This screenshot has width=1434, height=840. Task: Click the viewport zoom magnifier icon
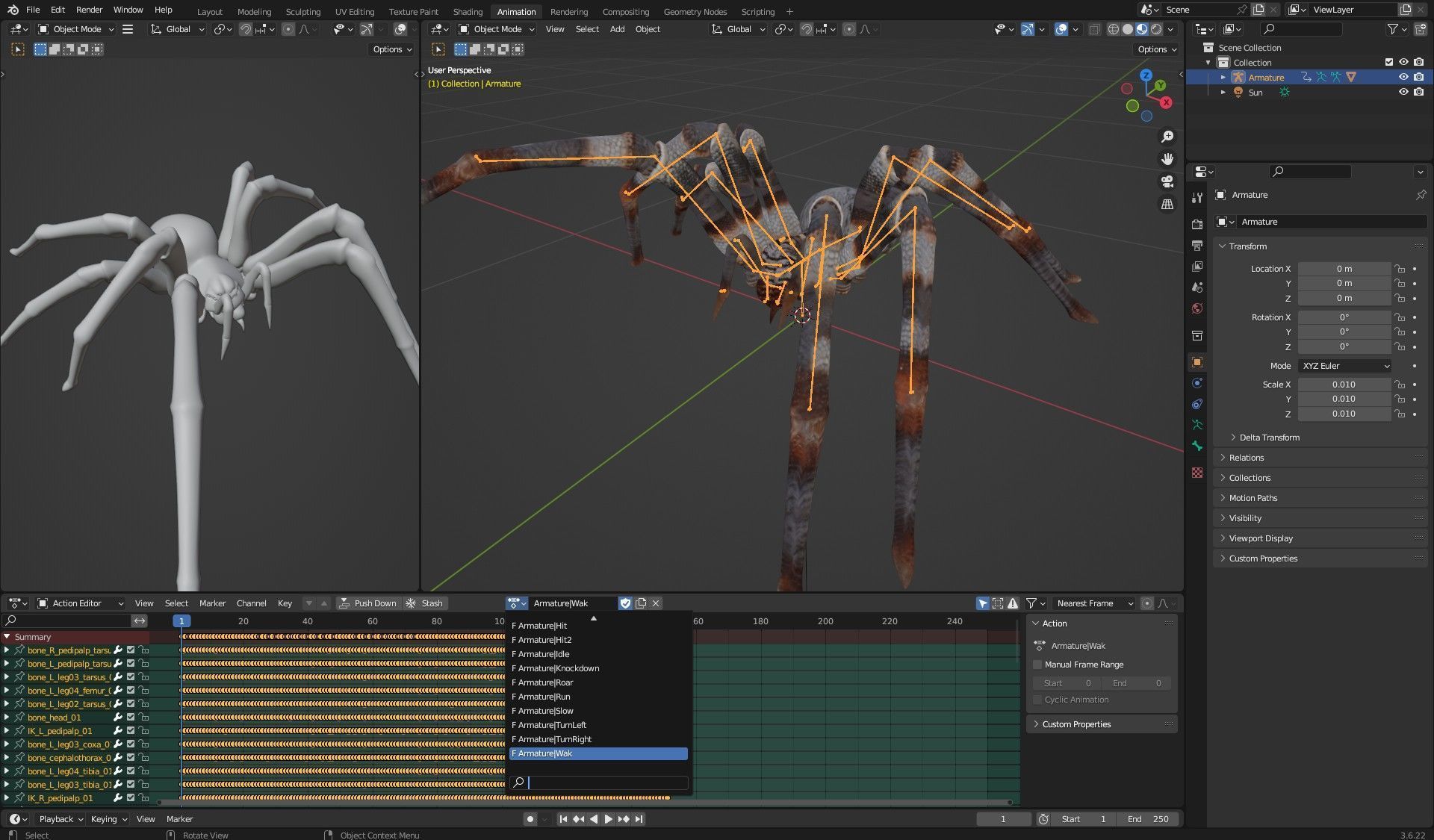point(1167,137)
